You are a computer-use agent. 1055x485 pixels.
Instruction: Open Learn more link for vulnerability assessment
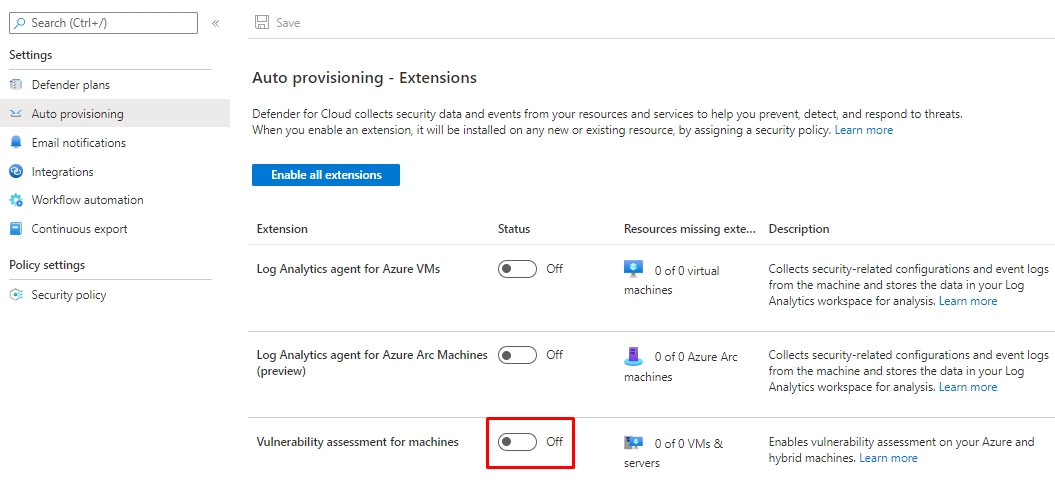[x=888, y=458]
